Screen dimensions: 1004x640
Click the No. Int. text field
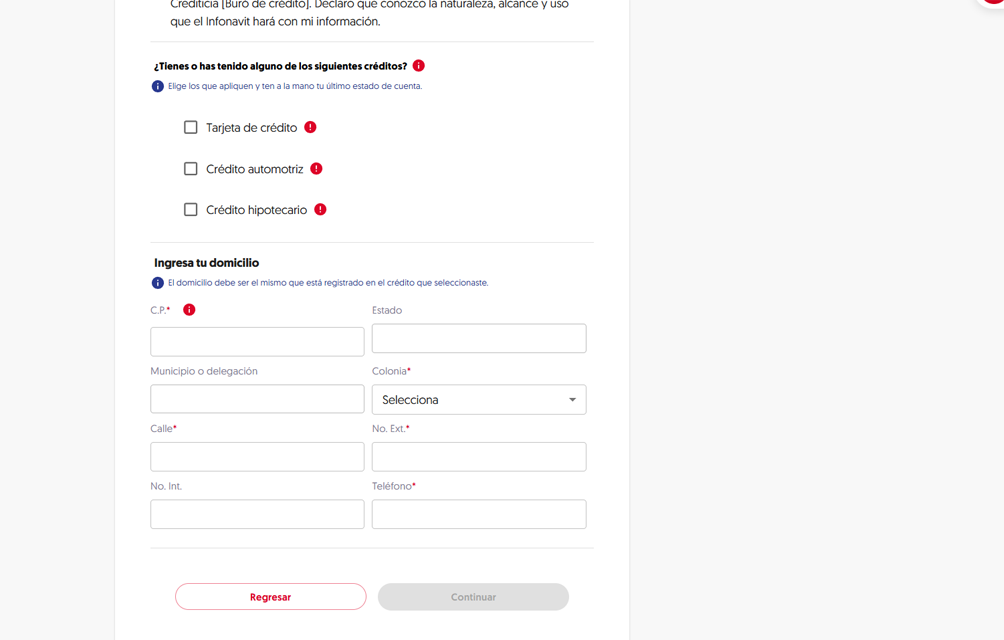(x=257, y=514)
